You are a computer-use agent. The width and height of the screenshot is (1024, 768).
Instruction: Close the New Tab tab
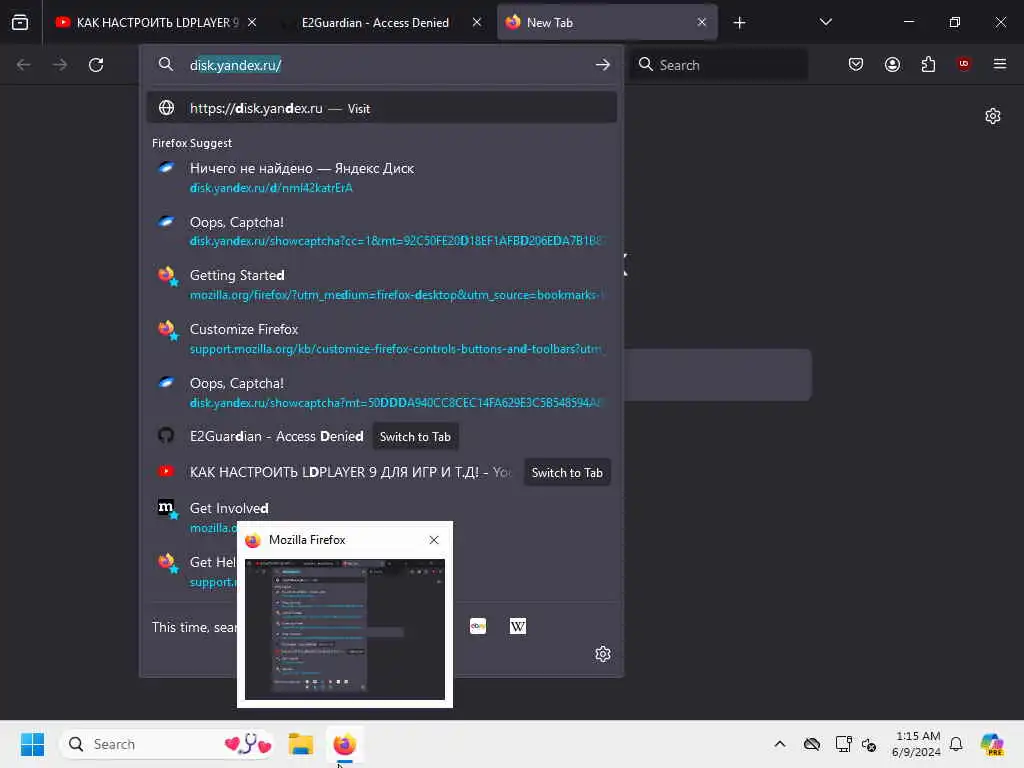click(x=701, y=22)
